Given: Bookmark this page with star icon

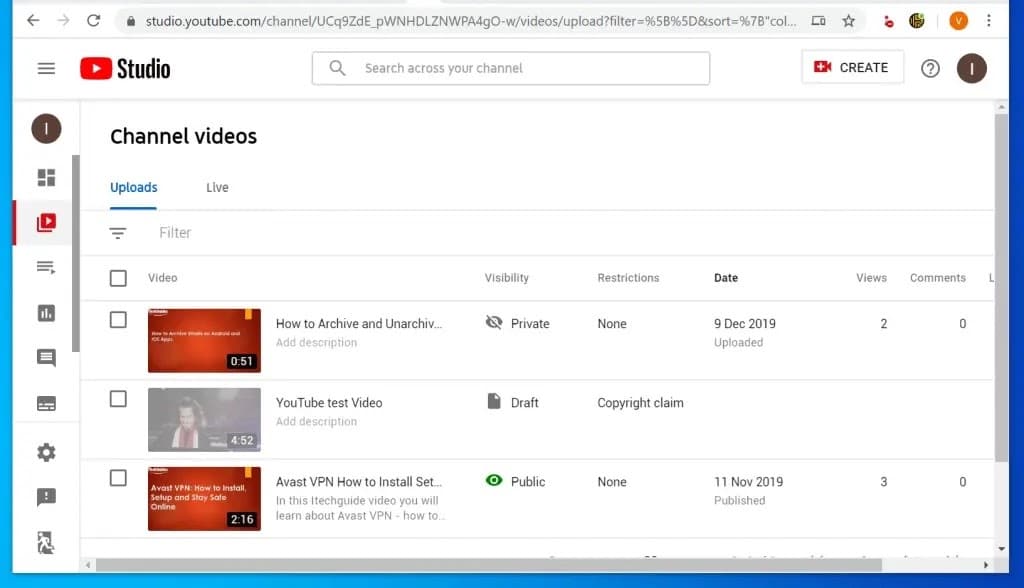Looking at the screenshot, I should [848, 21].
